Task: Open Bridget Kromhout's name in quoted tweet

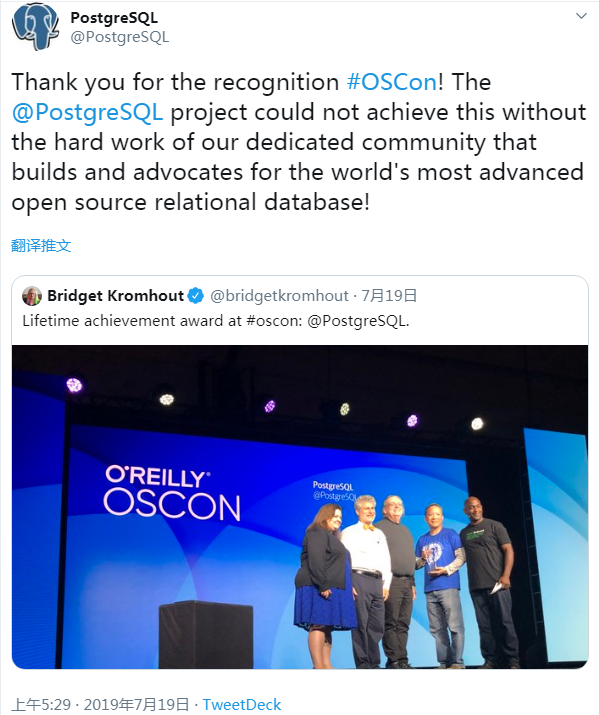Action: tap(115, 296)
